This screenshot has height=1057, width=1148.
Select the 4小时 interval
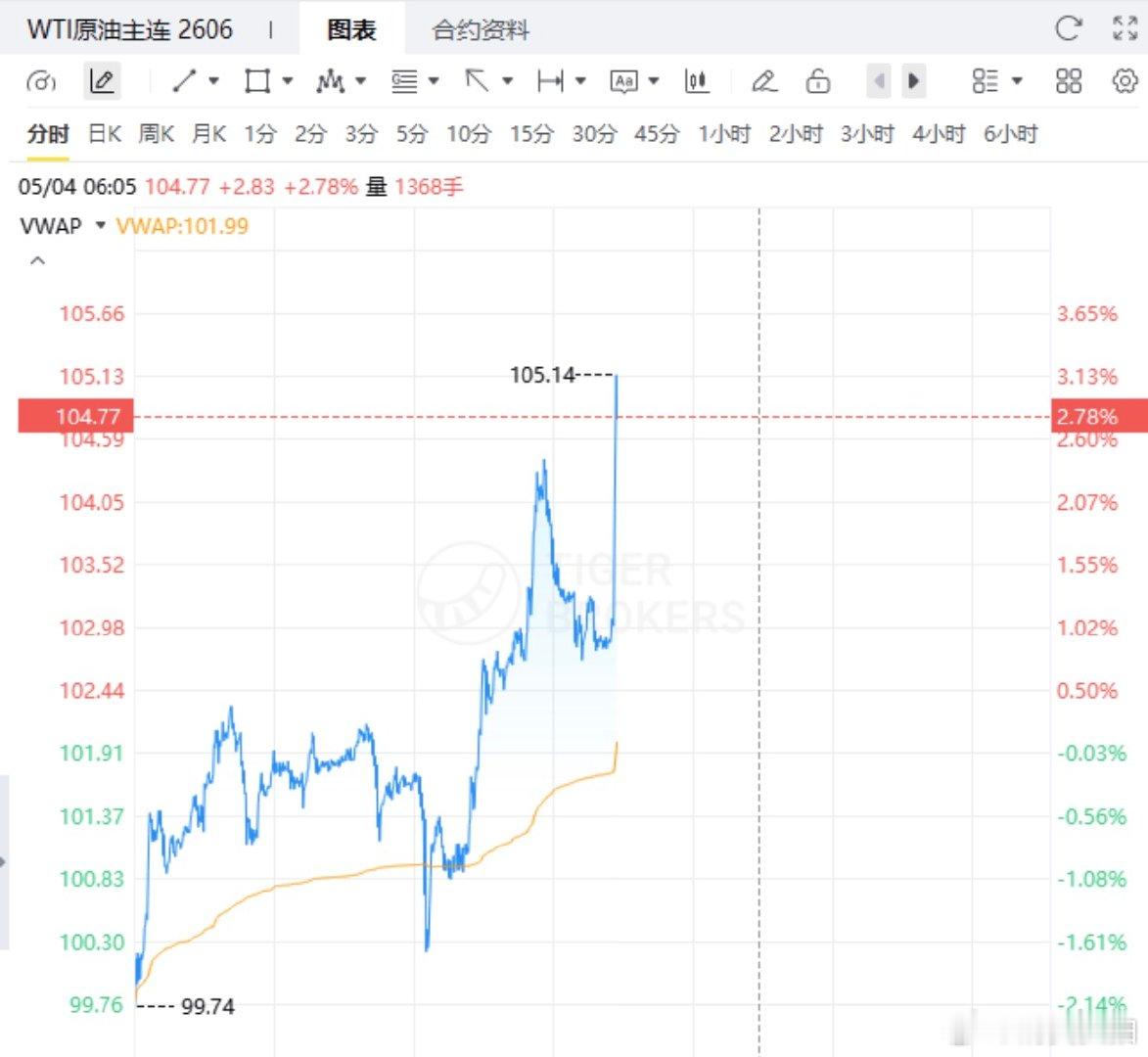coord(939,134)
